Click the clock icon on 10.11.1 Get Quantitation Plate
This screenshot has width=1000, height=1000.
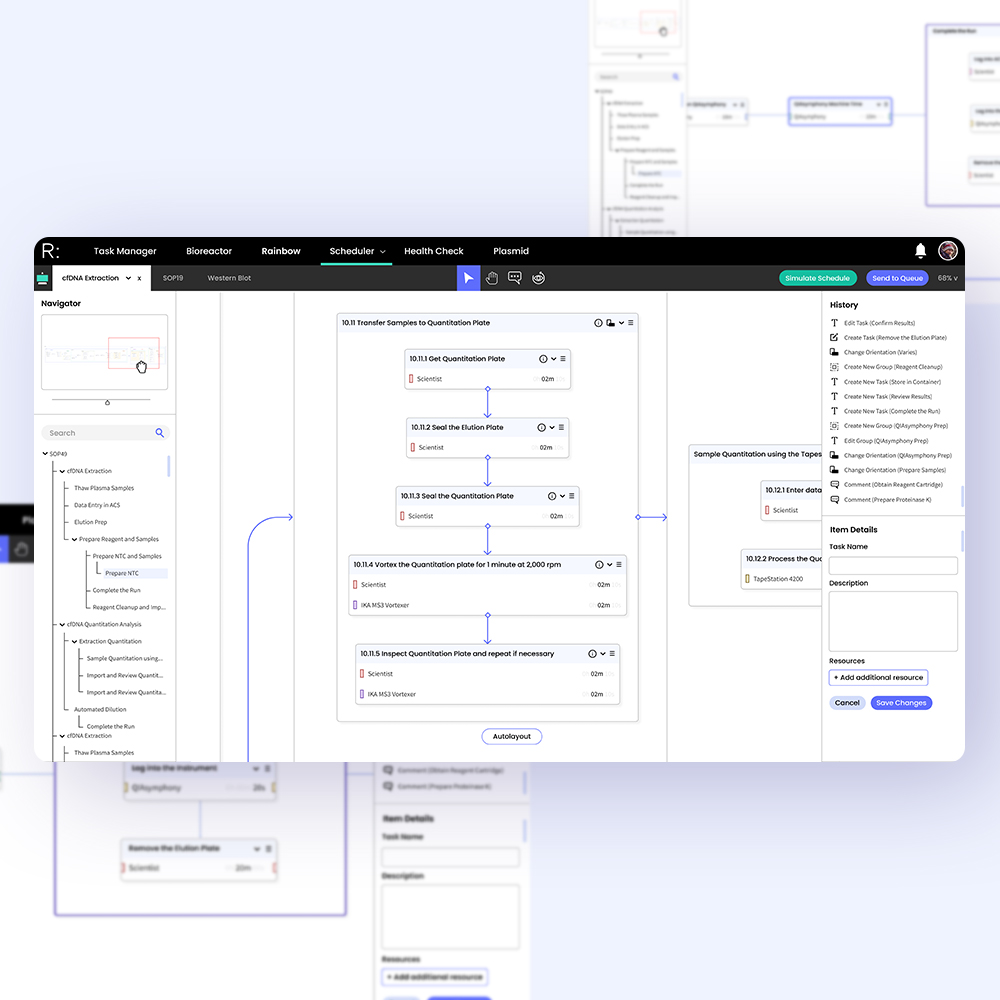pyautogui.click(x=544, y=358)
